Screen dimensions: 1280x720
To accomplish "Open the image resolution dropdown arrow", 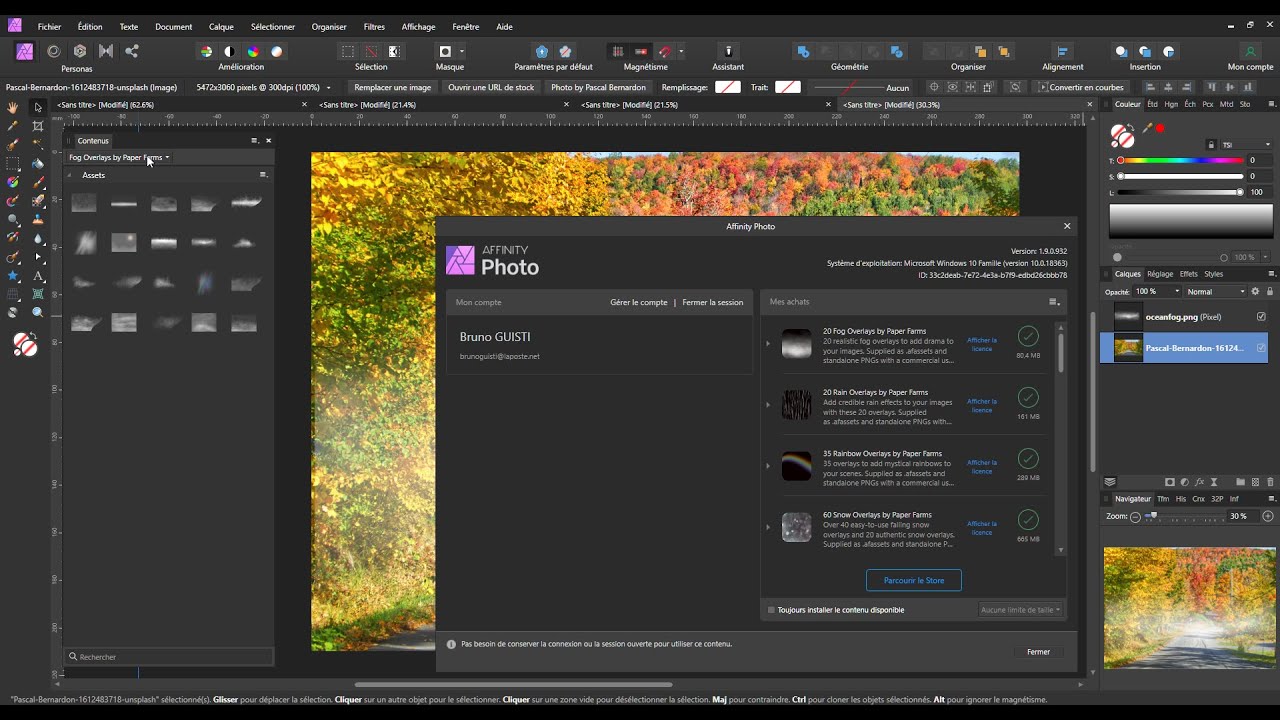I will [x=328, y=88].
